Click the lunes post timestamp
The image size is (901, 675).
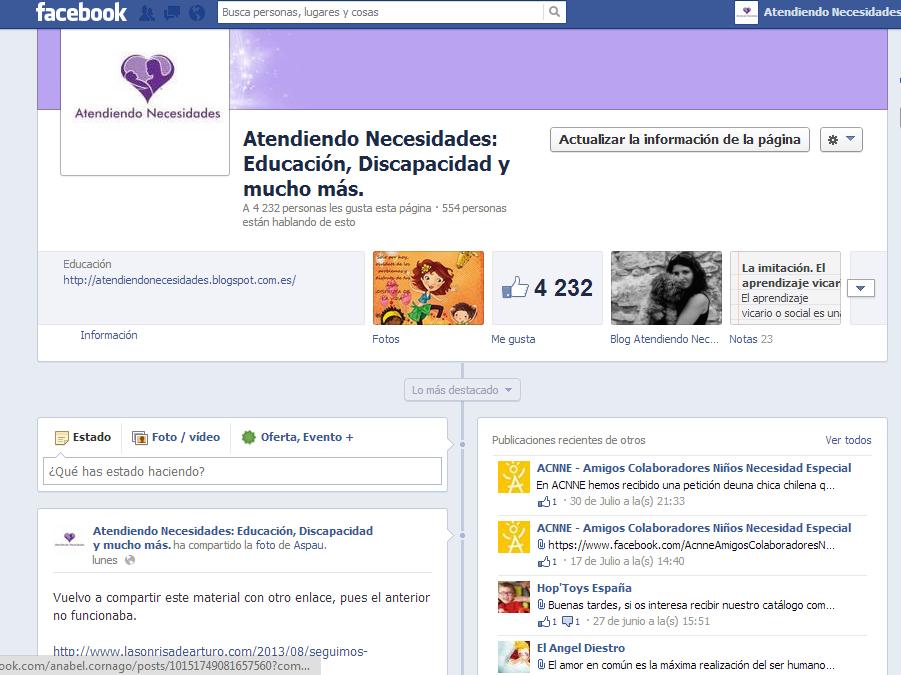pos(105,560)
